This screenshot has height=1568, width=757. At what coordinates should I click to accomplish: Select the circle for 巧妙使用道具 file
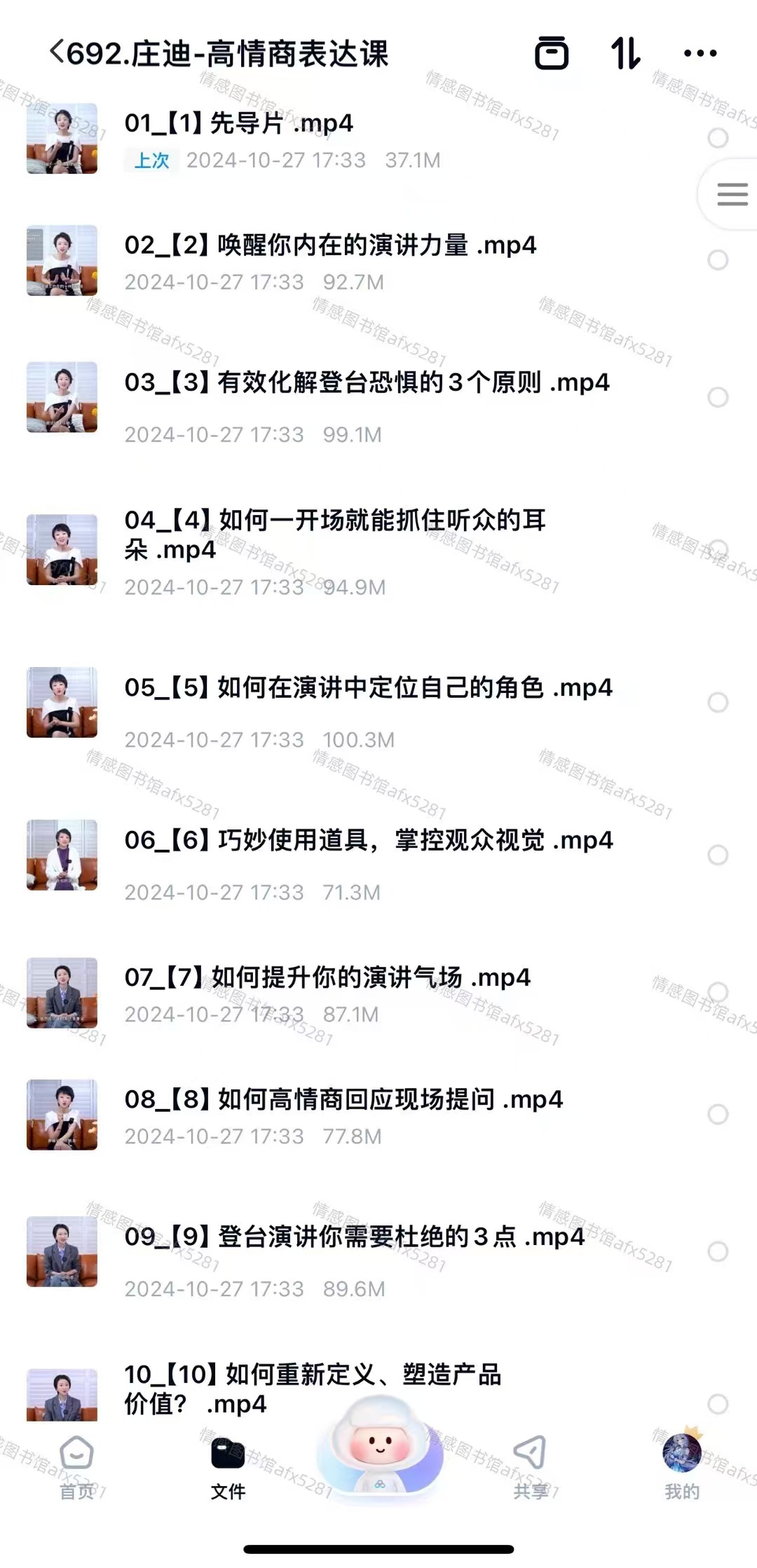[x=718, y=855]
